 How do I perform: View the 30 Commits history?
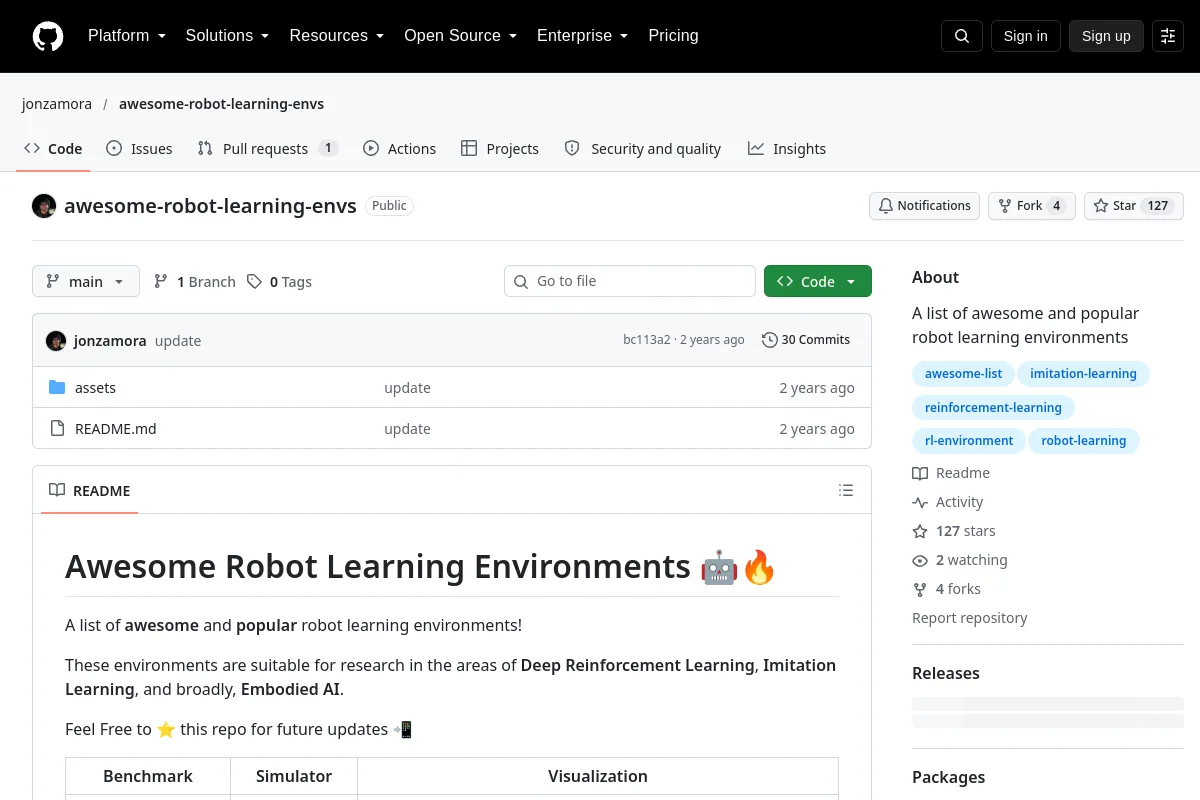click(806, 340)
